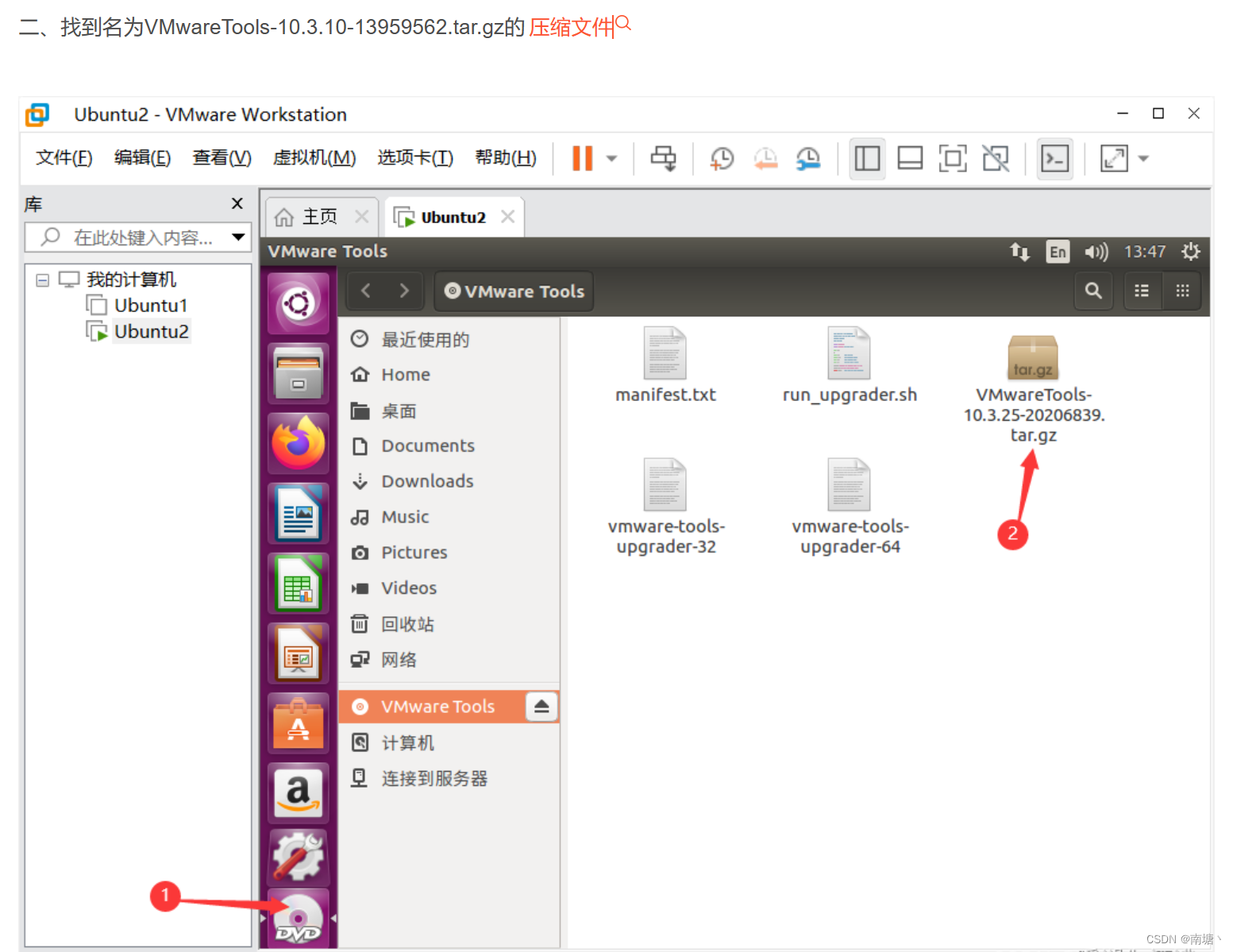This screenshot has height=952, width=1233.
Task: Open Firefox from the Ubuntu dock
Action: click(x=299, y=442)
